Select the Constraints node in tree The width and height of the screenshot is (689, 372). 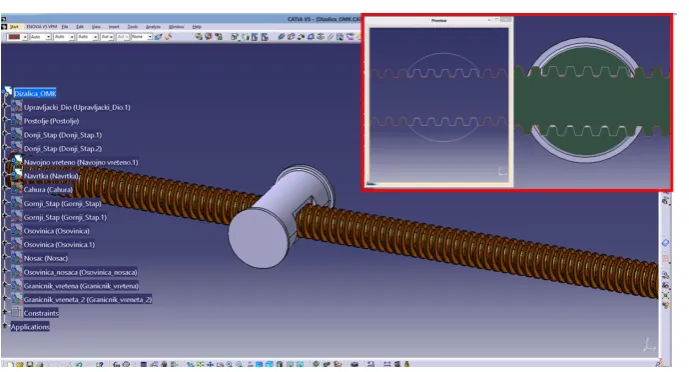[x=41, y=313]
